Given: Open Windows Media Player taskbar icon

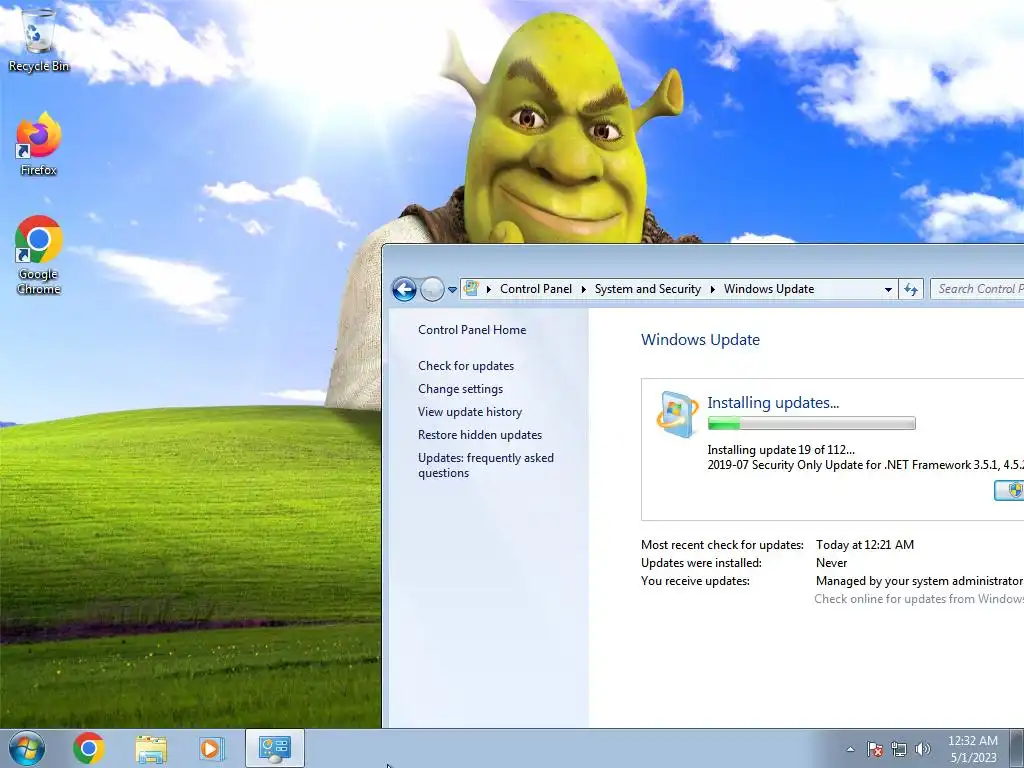Looking at the screenshot, I should tap(212, 748).
